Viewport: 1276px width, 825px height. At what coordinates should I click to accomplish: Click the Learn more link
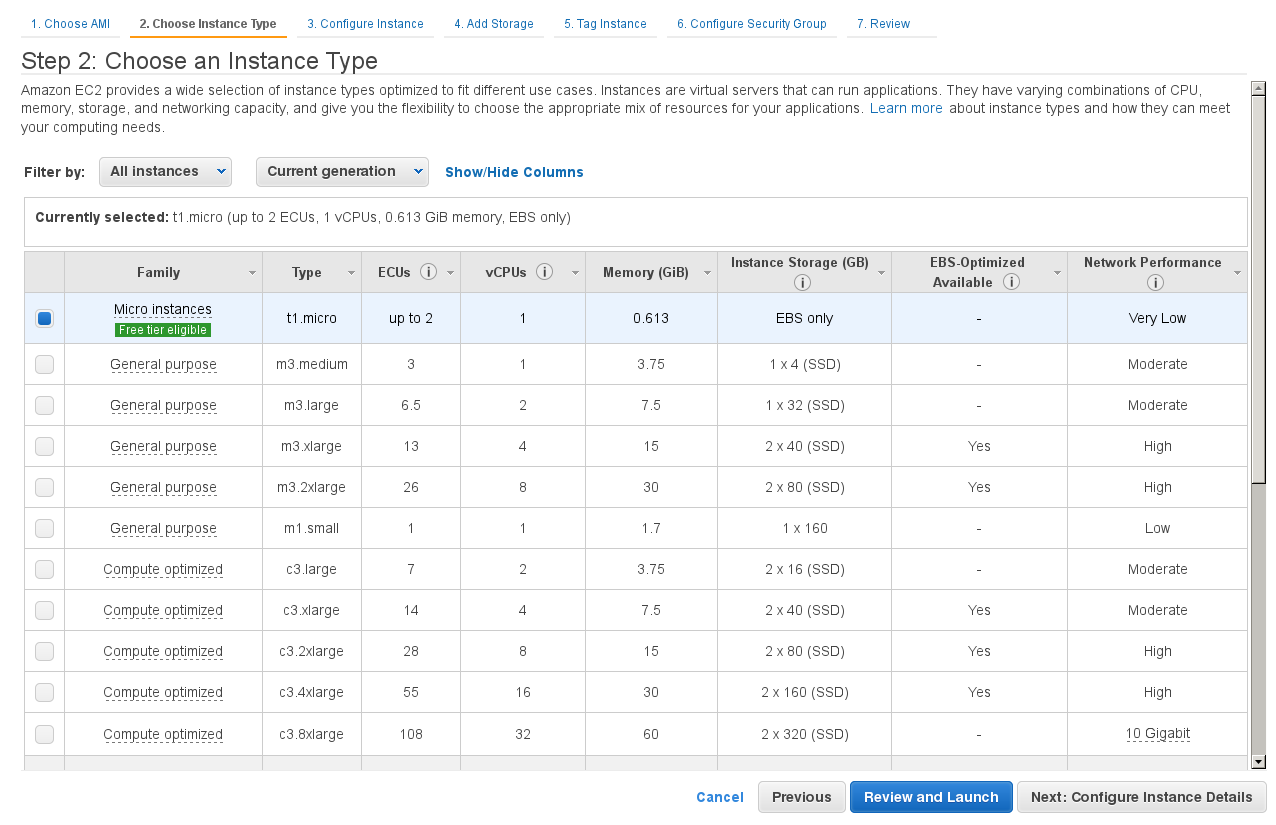[x=906, y=108]
